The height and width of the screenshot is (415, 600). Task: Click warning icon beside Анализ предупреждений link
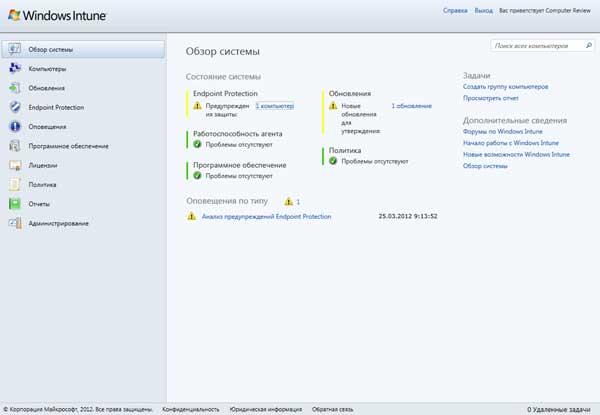click(191, 216)
